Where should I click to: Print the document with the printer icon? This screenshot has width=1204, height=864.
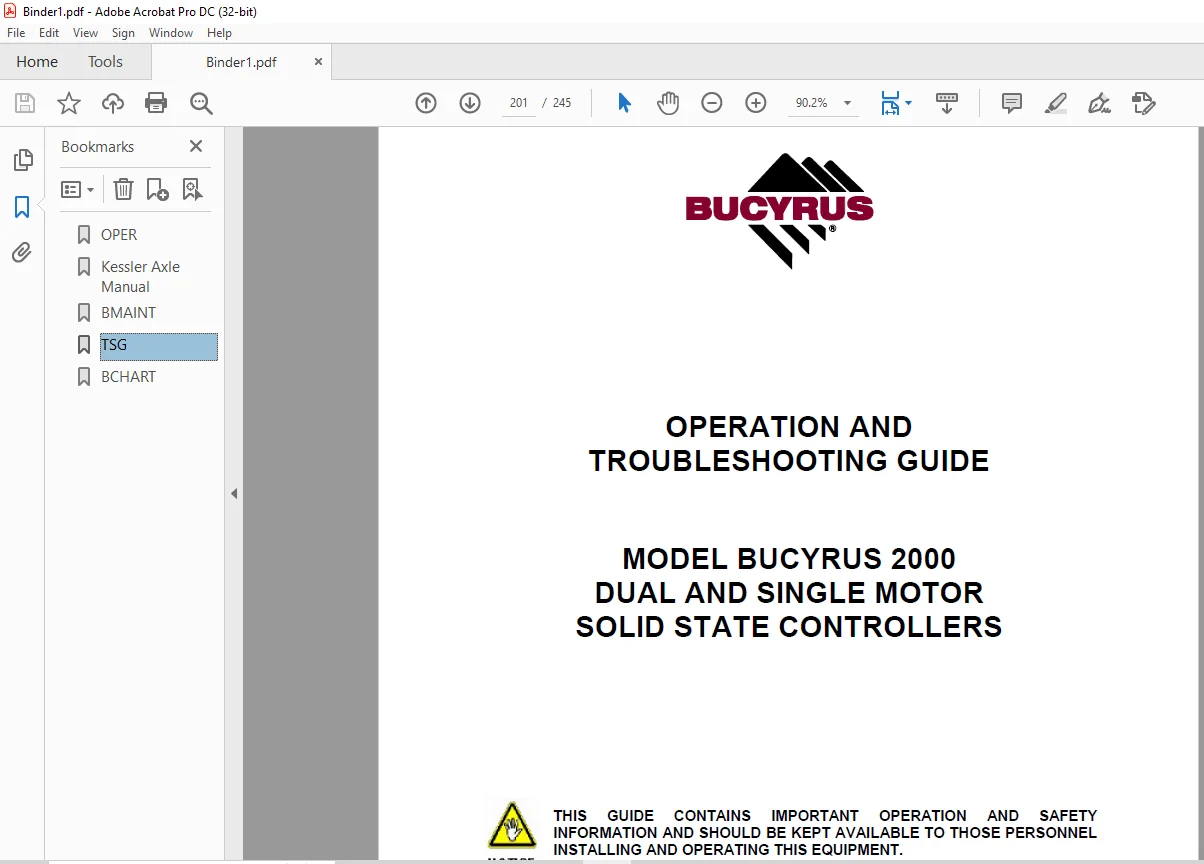click(156, 103)
